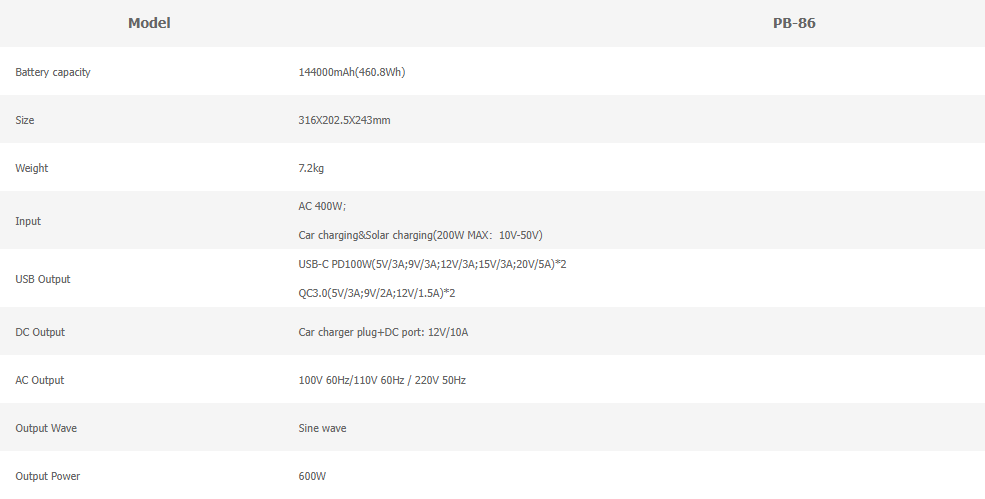
Task: Click the 316X202.5X243mm dimensions value
Action: coord(344,120)
